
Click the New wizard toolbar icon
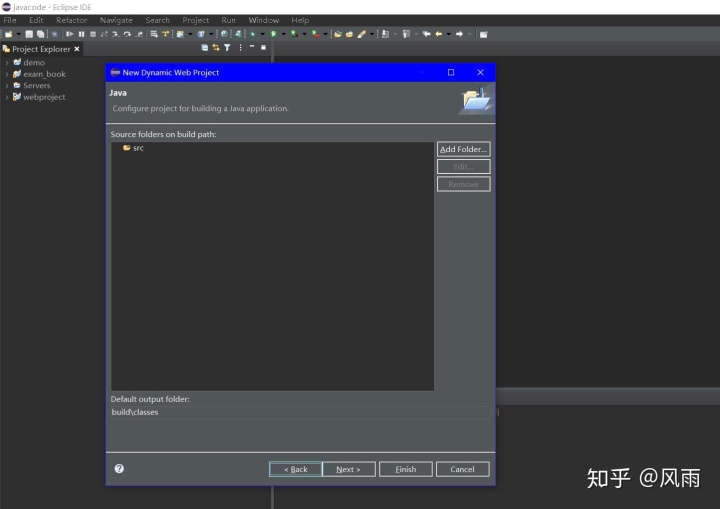coord(8,34)
